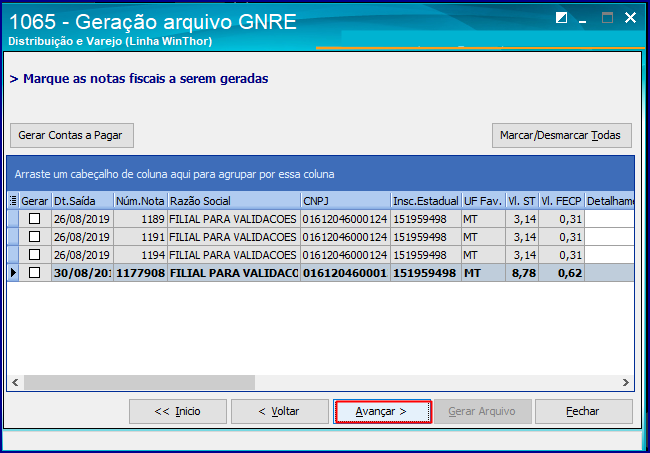Click 0,31 Vl. FECP value of note 1194
The width and height of the screenshot is (650, 453).
point(561,255)
